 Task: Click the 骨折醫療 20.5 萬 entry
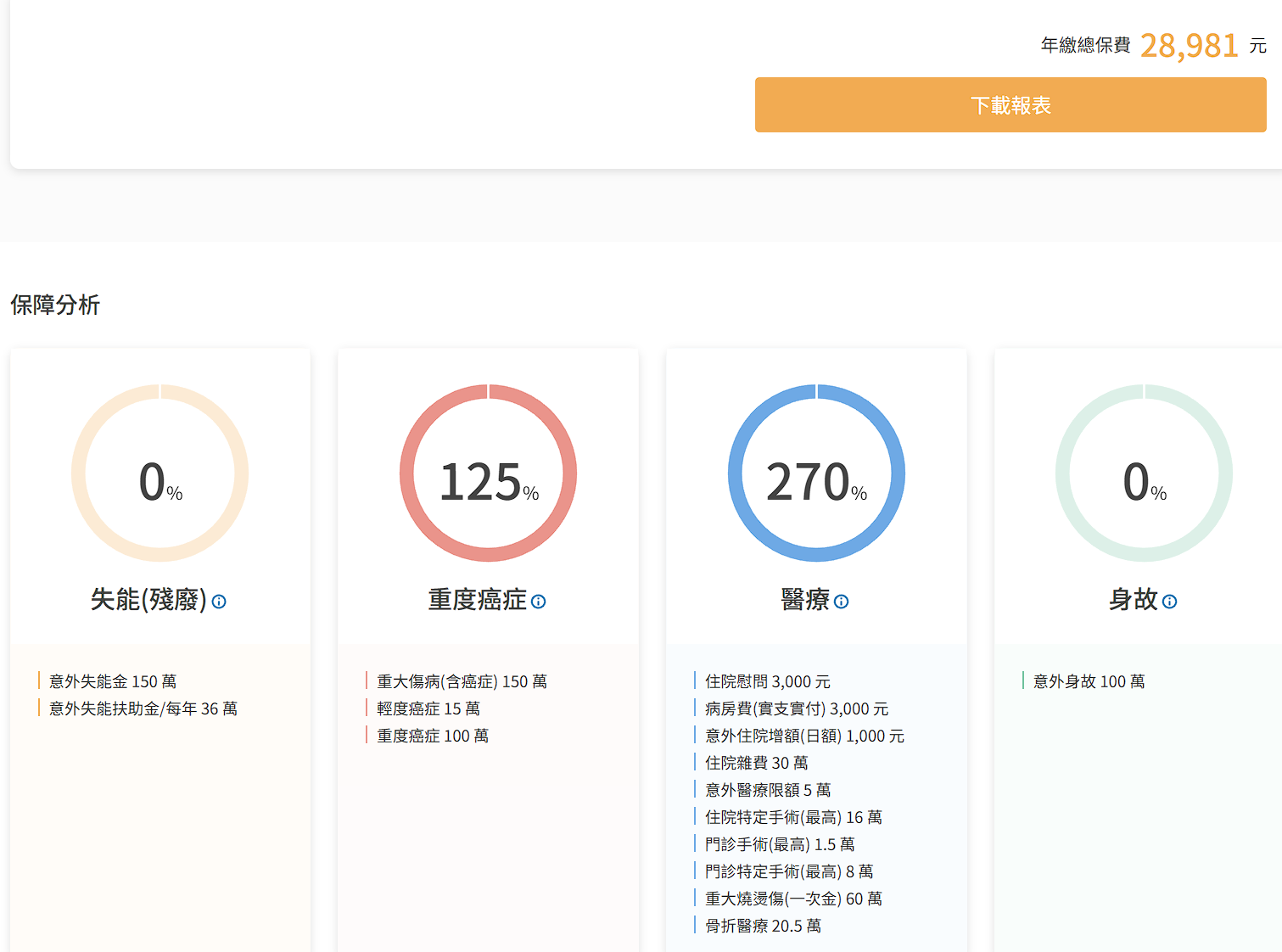pyautogui.click(x=763, y=926)
